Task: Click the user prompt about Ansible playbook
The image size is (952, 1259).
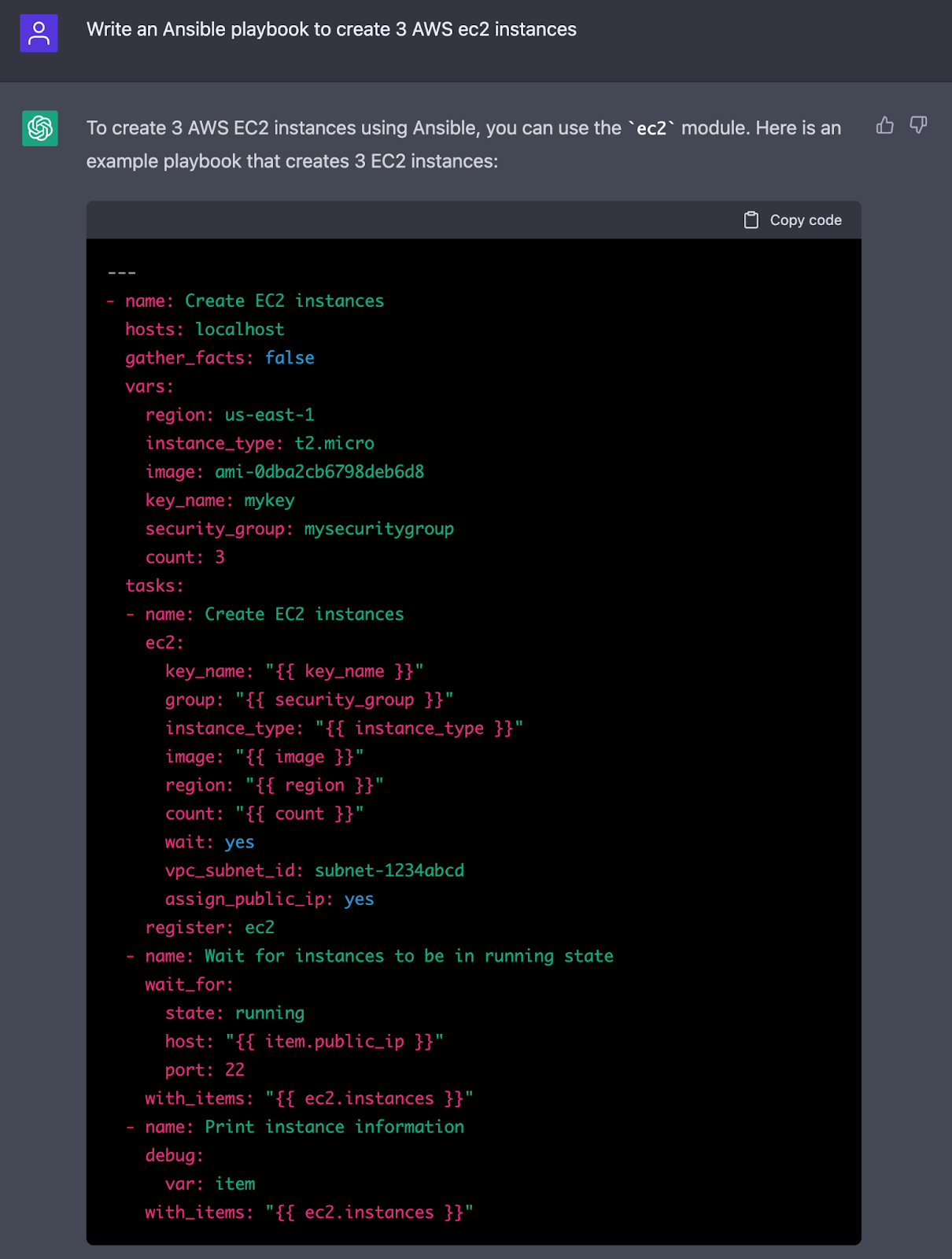Action: coord(331,30)
